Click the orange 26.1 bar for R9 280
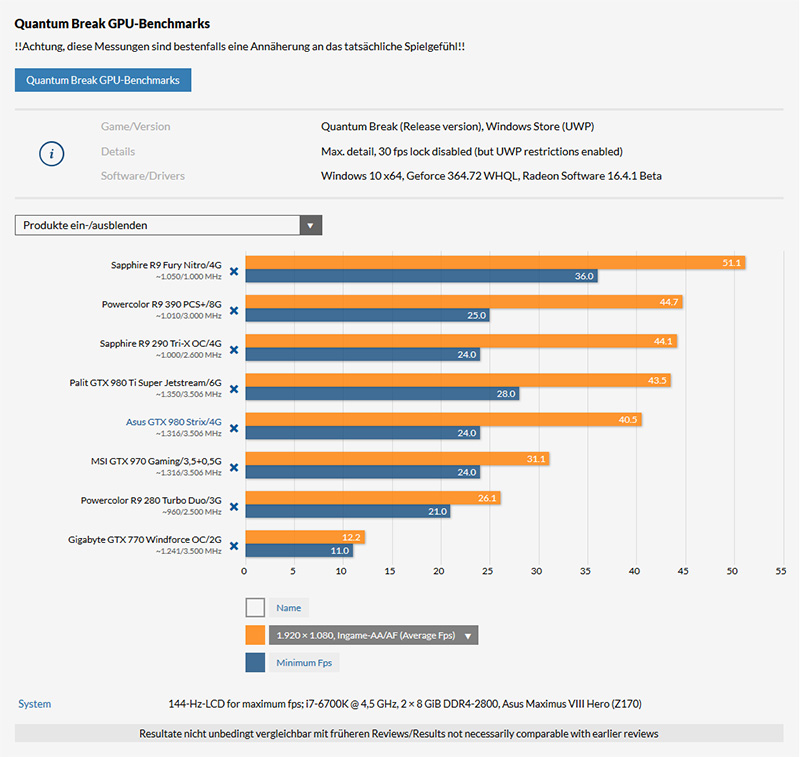The width and height of the screenshot is (800, 757). pyautogui.click(x=373, y=498)
